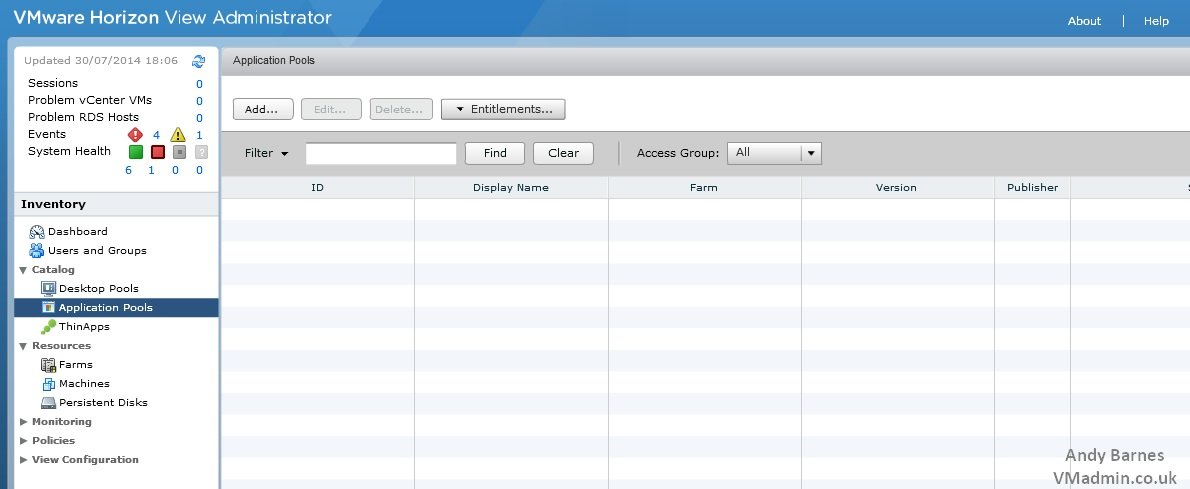Select Desktop Pools under Catalog
The image size is (1190, 489).
click(98, 288)
